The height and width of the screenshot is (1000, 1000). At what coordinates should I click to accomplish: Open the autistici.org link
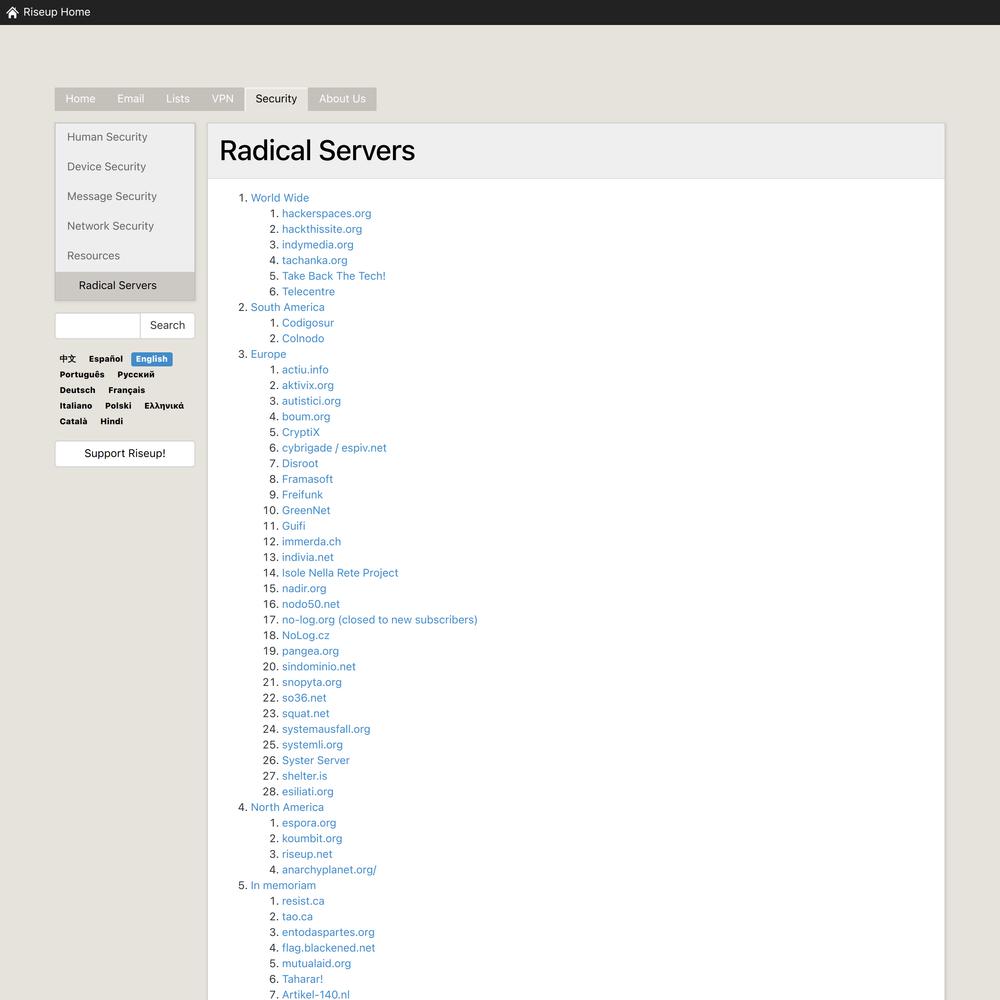point(311,401)
